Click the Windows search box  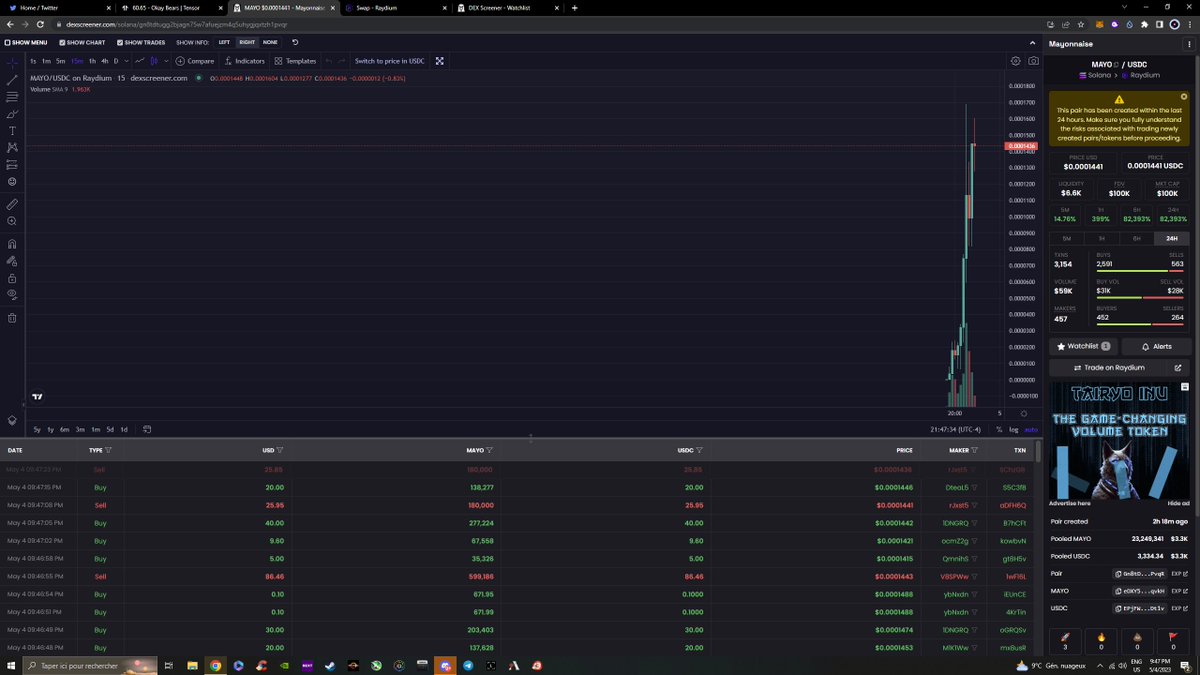91,665
